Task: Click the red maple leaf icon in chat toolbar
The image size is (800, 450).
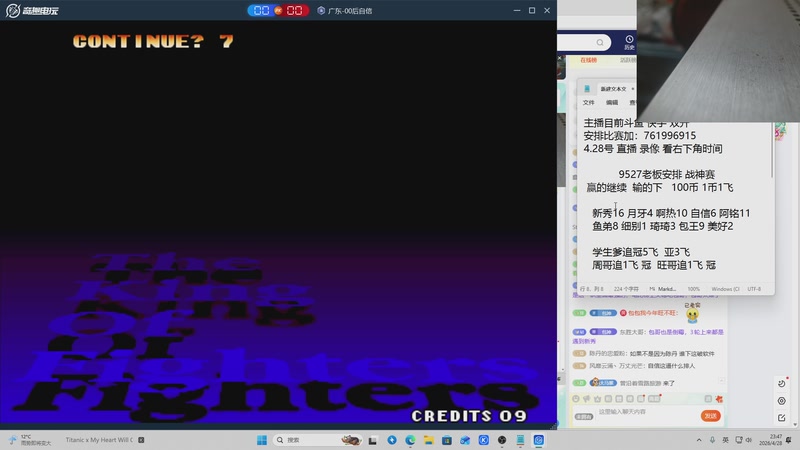Action: (x=719, y=399)
